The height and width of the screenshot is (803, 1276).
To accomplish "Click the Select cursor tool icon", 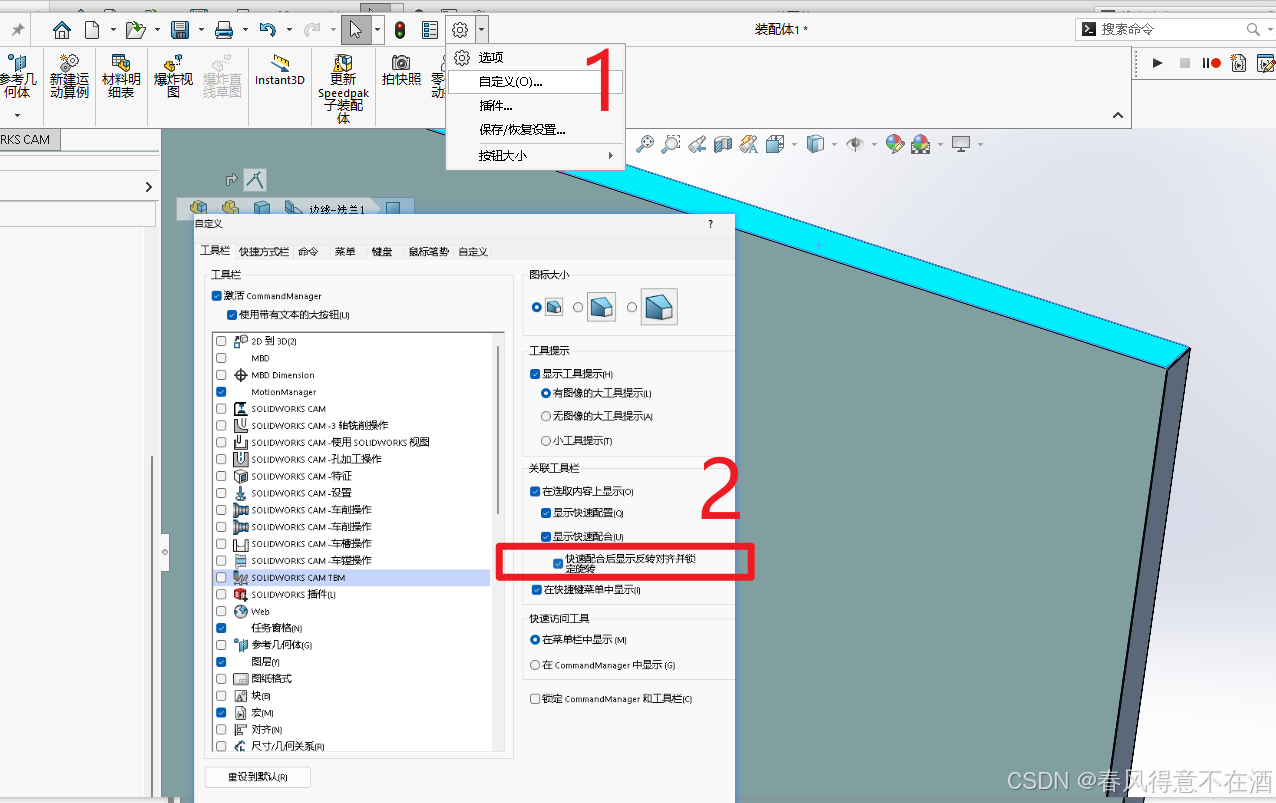I will pos(356,30).
